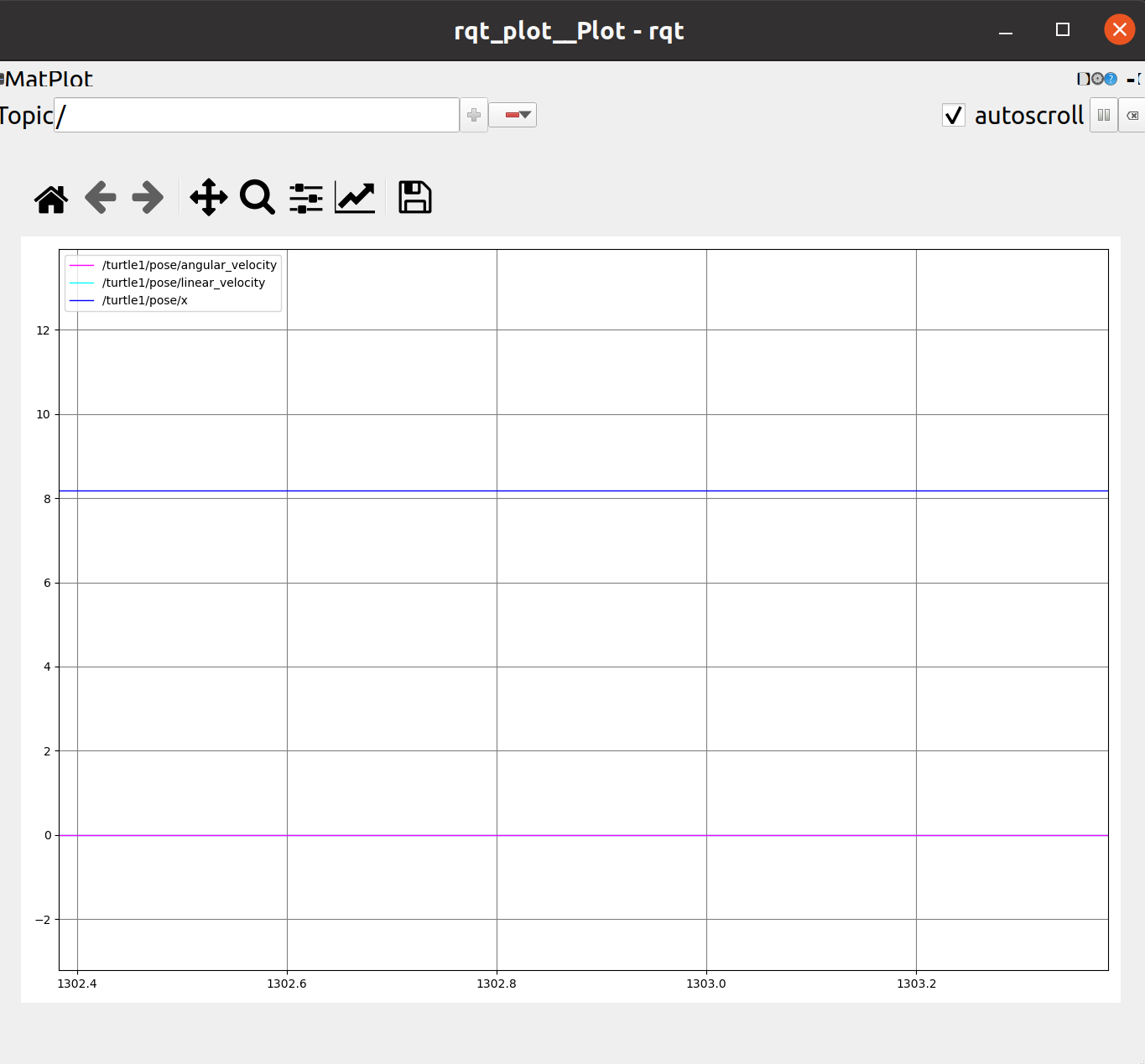Click the dock toggle icon left of the gear

(x=1084, y=79)
